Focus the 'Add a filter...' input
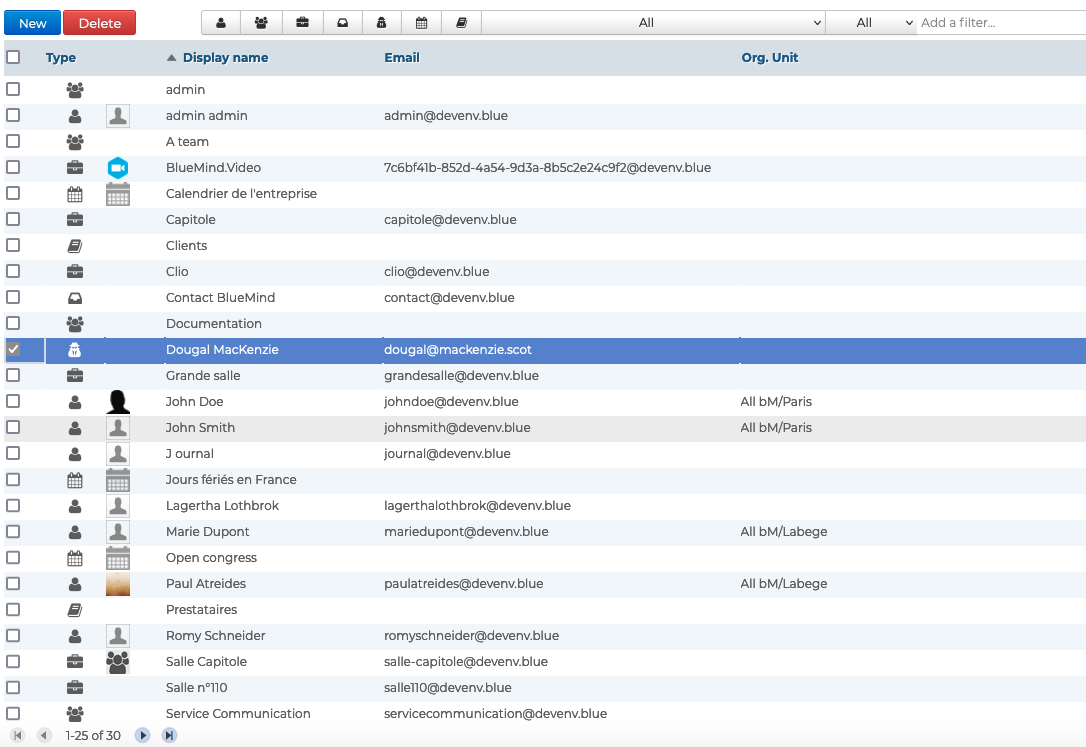Viewport: 1086px width, 747px height. pos(1000,23)
